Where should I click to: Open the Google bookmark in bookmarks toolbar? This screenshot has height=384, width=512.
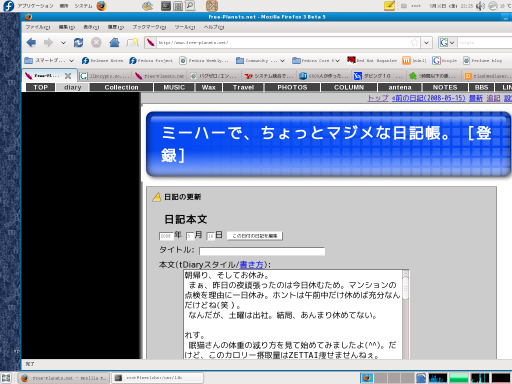(x=444, y=60)
